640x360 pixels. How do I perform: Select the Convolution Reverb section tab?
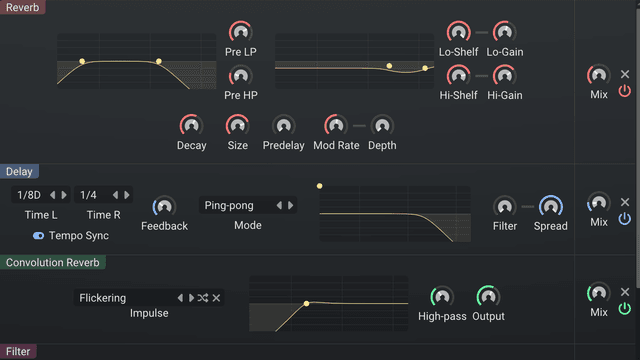click(53, 262)
